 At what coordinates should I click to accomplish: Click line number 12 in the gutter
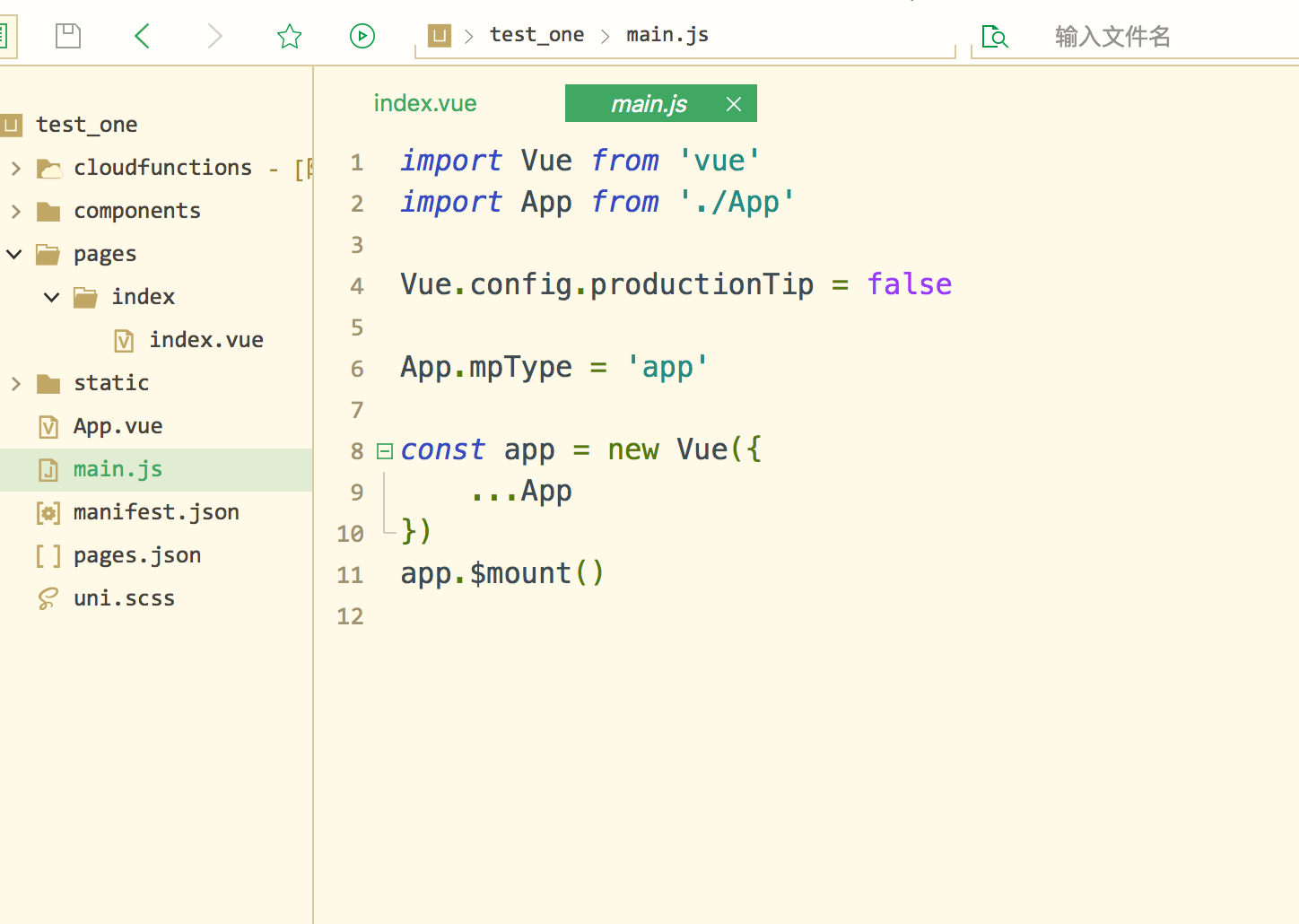350,616
